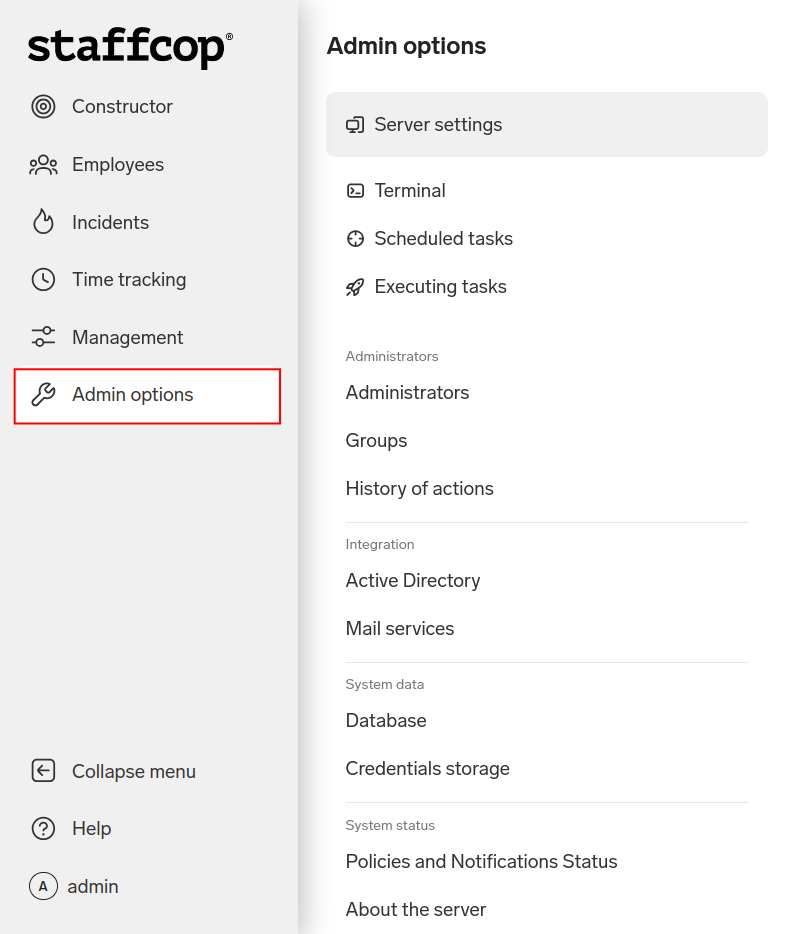Select Mail services
Viewport: 786px width, 934px height.
pyautogui.click(x=399, y=629)
